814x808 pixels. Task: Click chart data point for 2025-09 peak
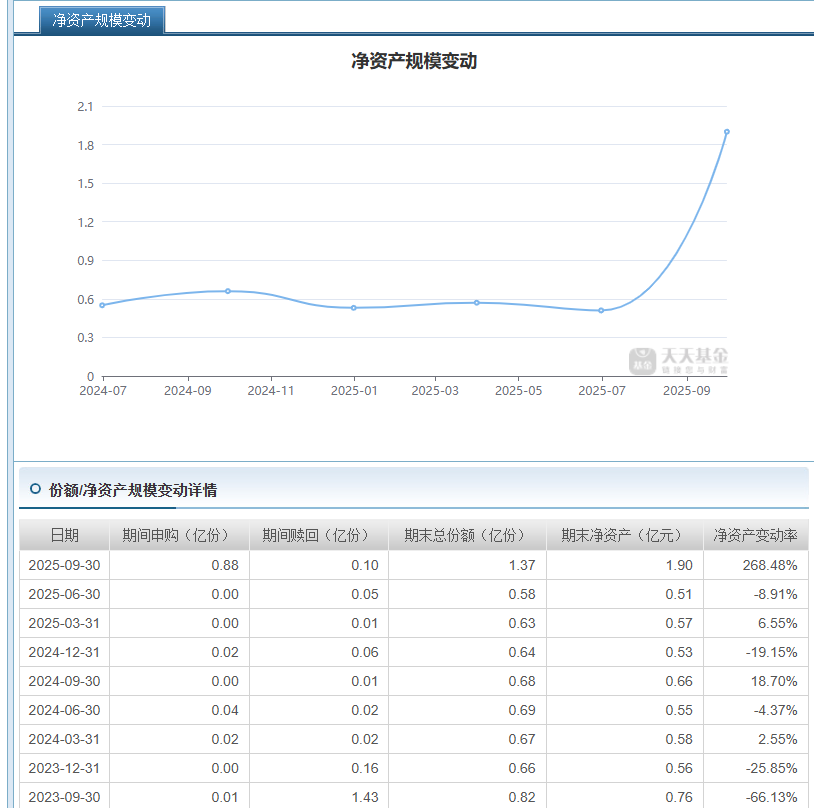[726, 132]
